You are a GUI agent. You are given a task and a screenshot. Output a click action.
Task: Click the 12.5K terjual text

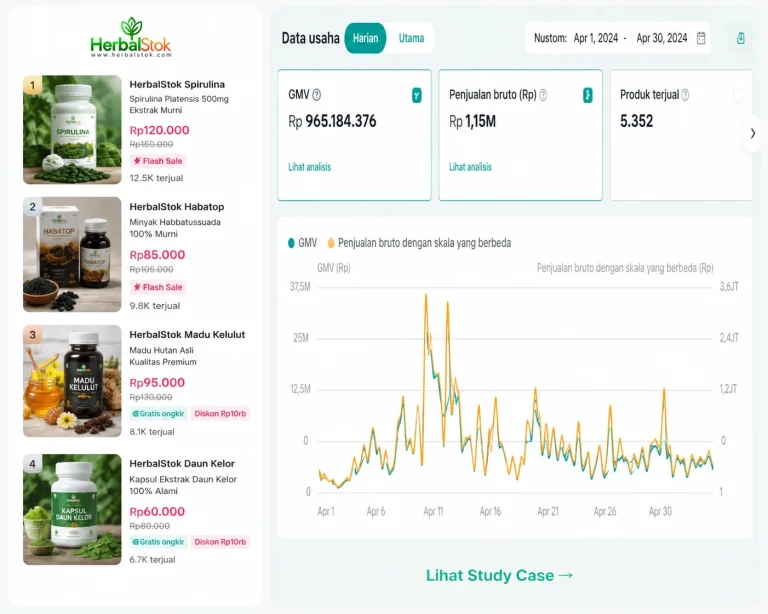[156, 178]
